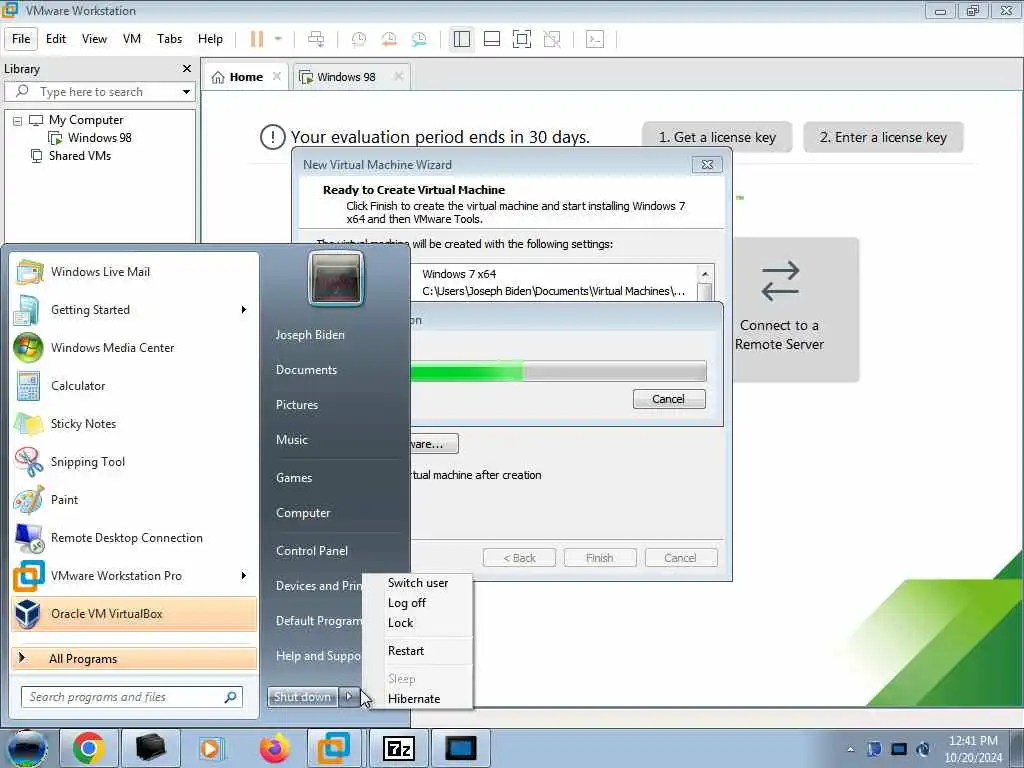Click Search programs and files box
This screenshot has height=768, width=1024.
click(x=132, y=697)
